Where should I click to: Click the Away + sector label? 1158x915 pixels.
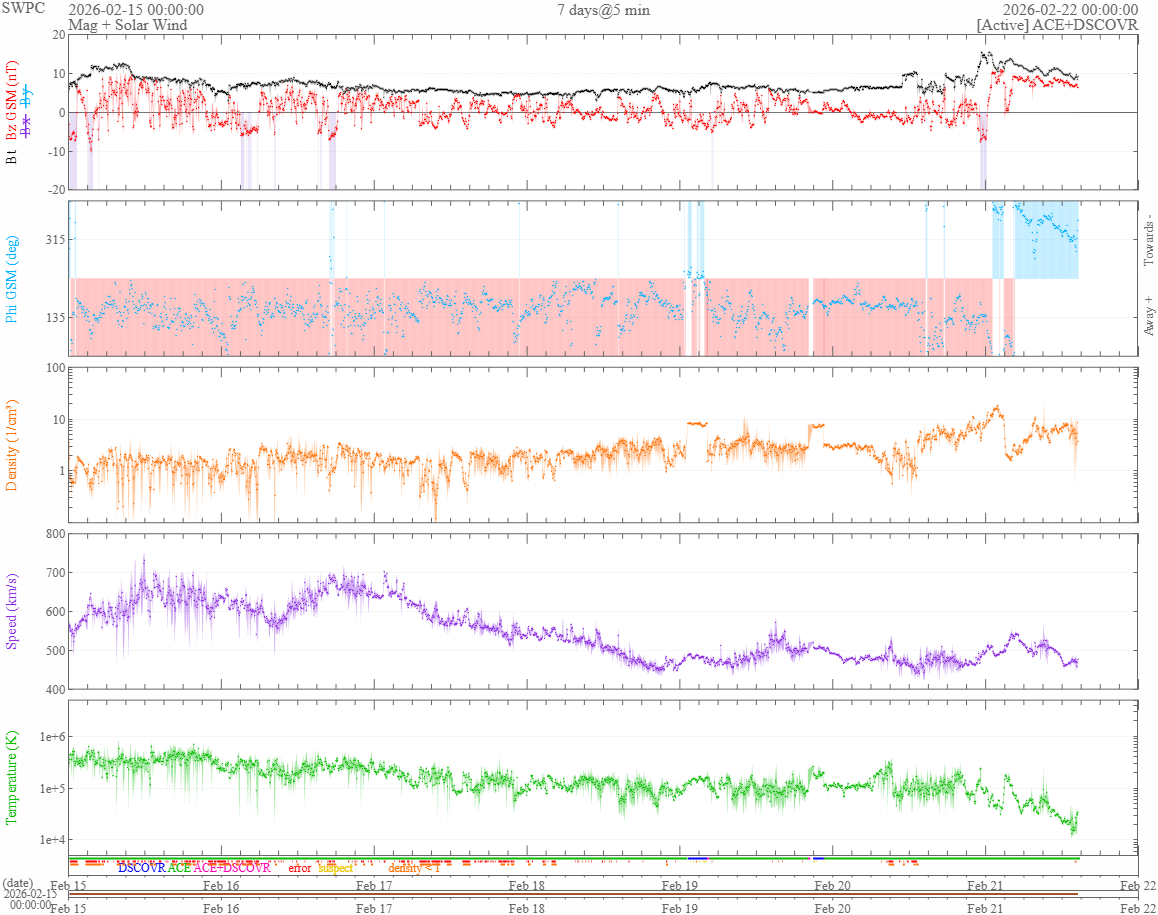point(1148,317)
